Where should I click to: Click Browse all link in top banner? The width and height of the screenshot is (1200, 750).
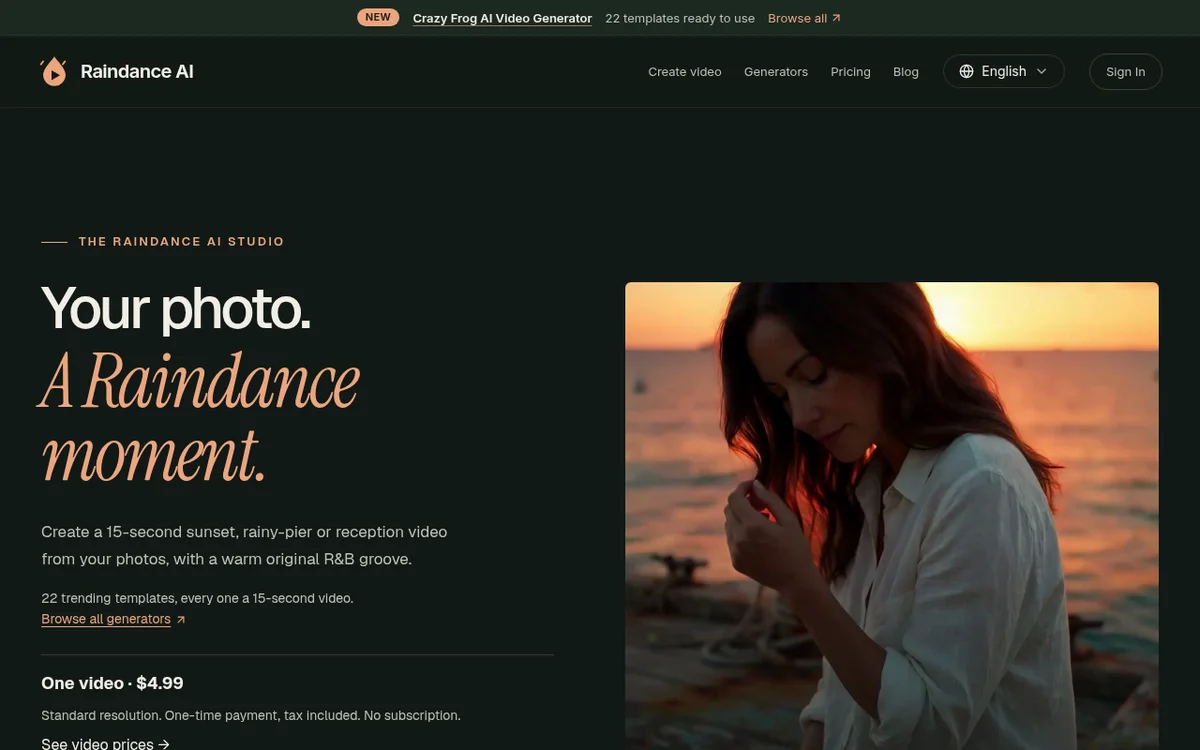[x=804, y=18]
